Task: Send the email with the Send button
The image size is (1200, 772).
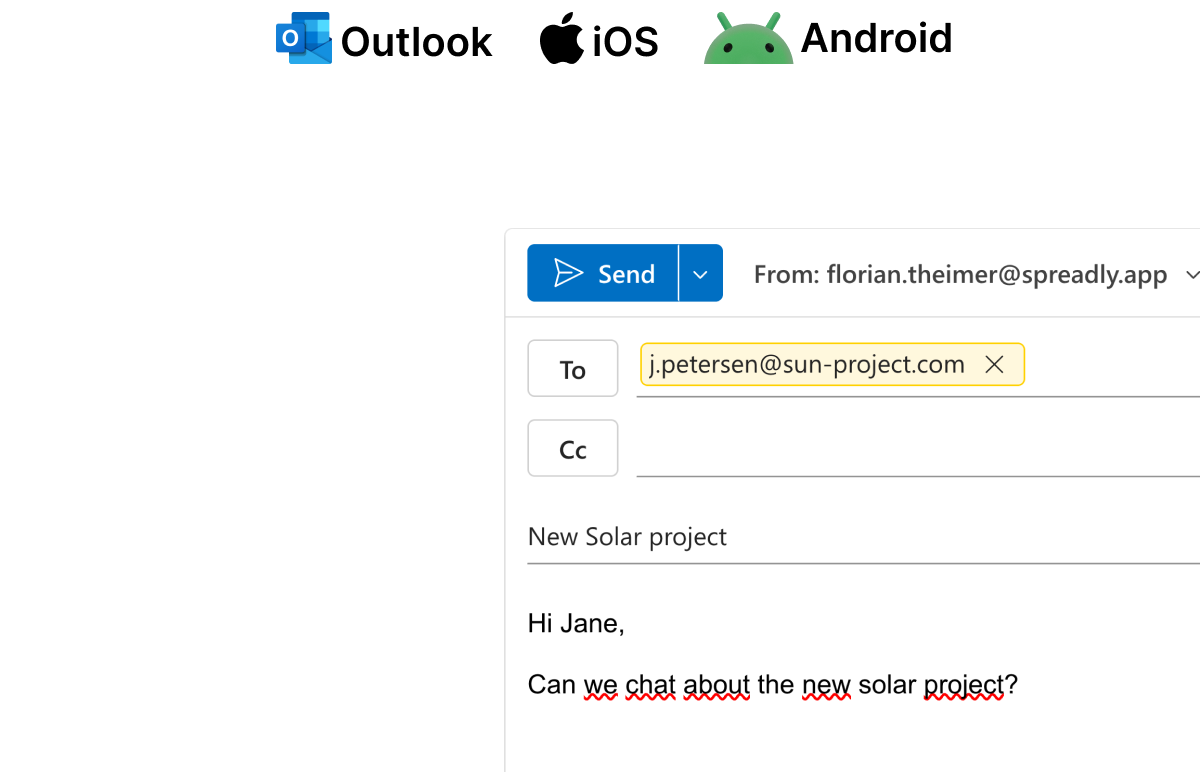Action: pos(603,273)
